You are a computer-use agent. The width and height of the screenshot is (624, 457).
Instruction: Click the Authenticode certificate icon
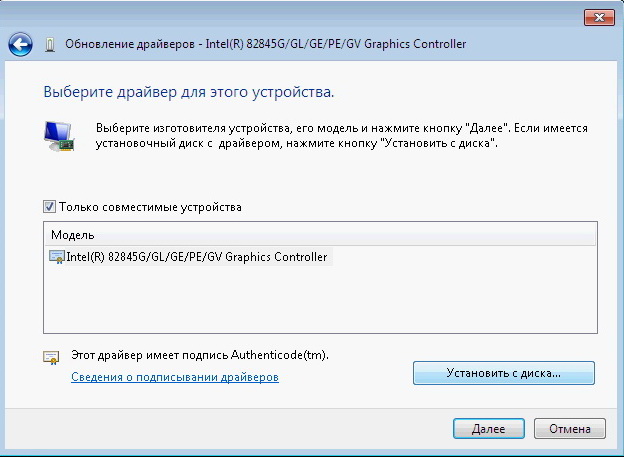51,357
